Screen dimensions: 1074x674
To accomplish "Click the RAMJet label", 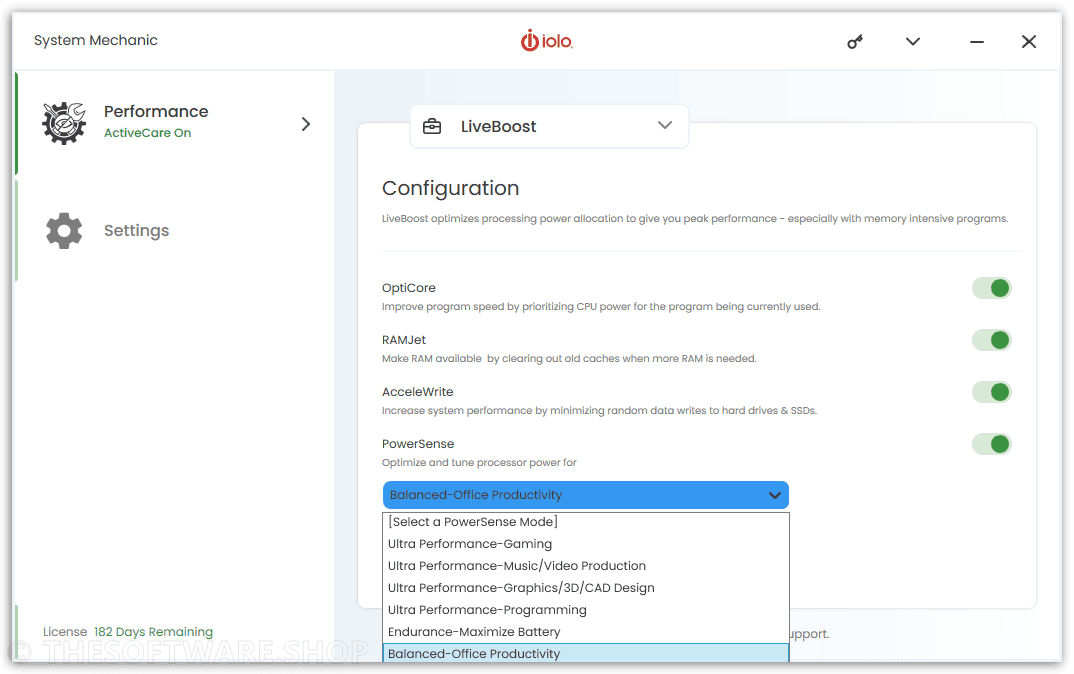I will pyautogui.click(x=404, y=340).
